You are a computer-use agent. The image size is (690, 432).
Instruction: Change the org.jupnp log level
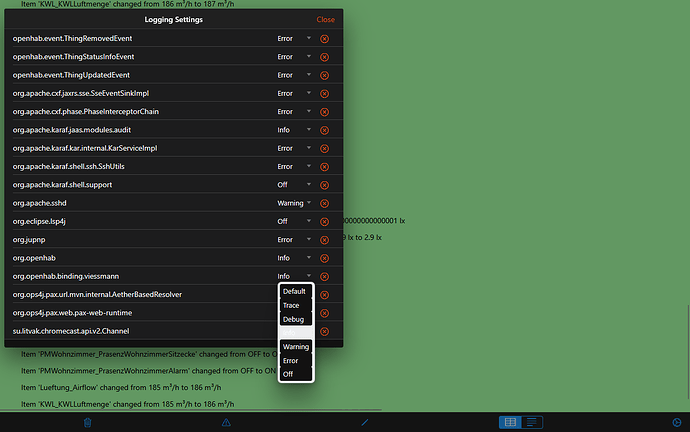click(294, 240)
